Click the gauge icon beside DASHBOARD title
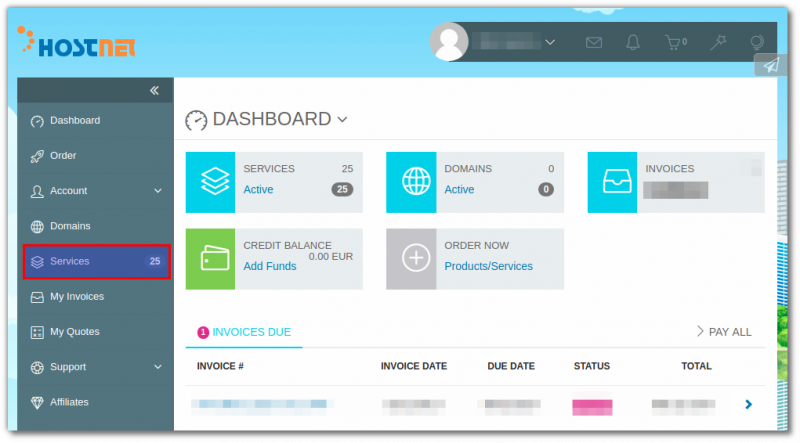 196,120
